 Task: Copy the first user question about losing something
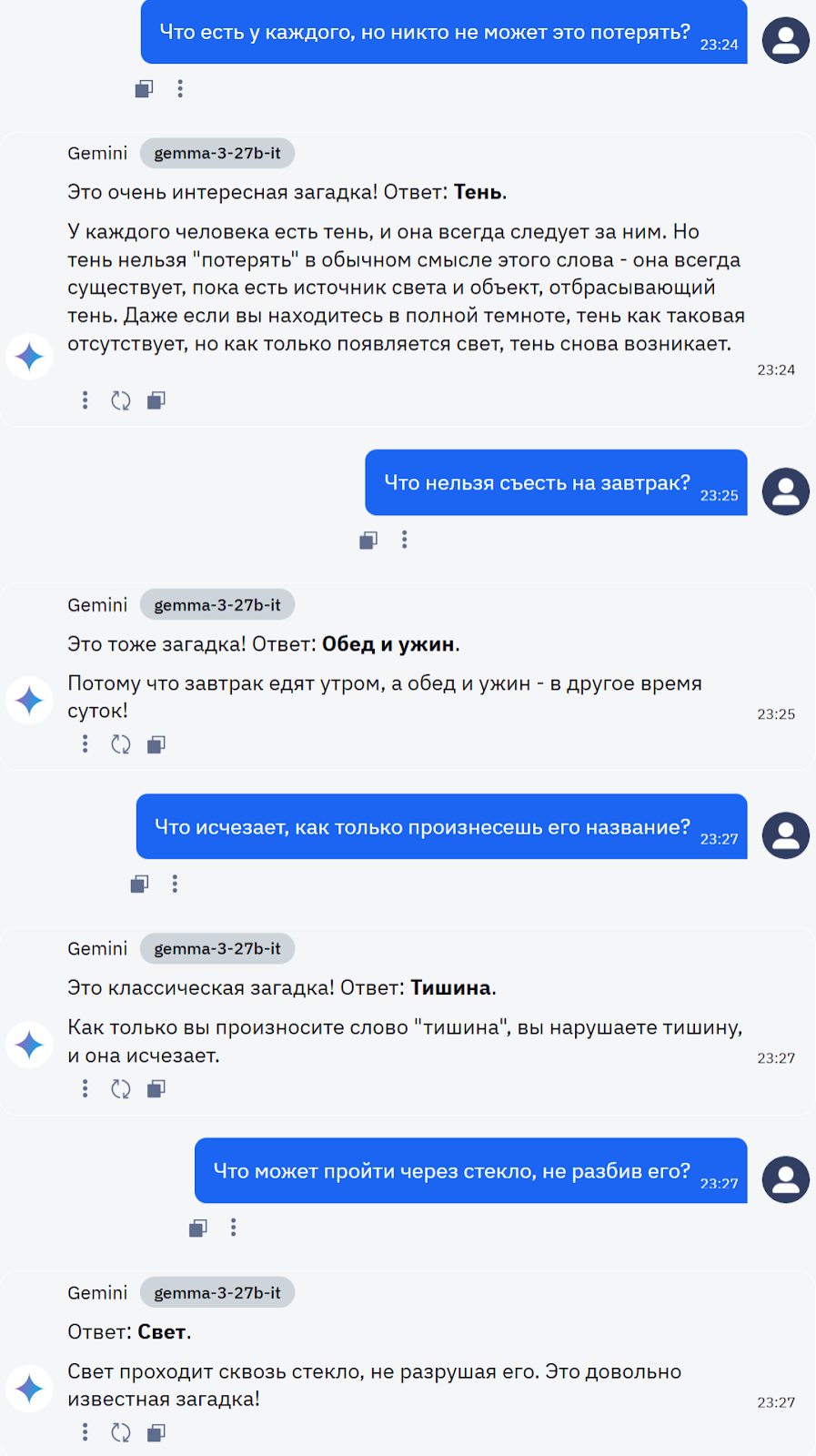(143, 88)
